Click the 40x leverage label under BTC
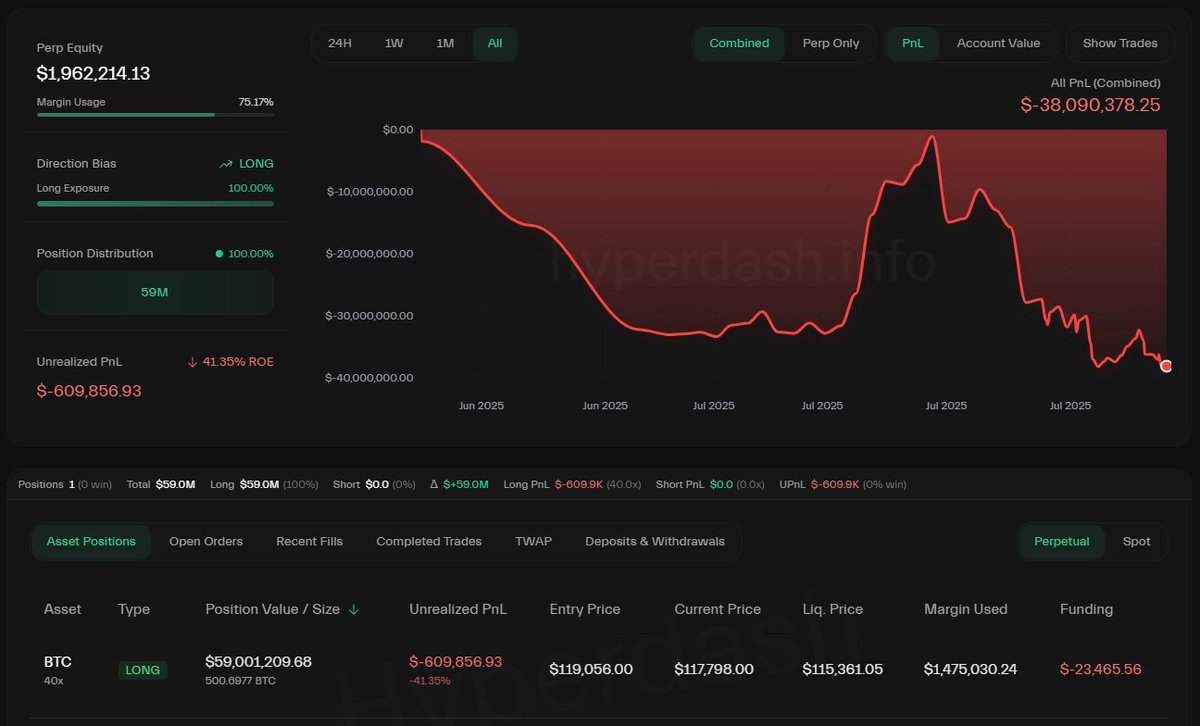The image size is (1200, 726). click(x=54, y=681)
